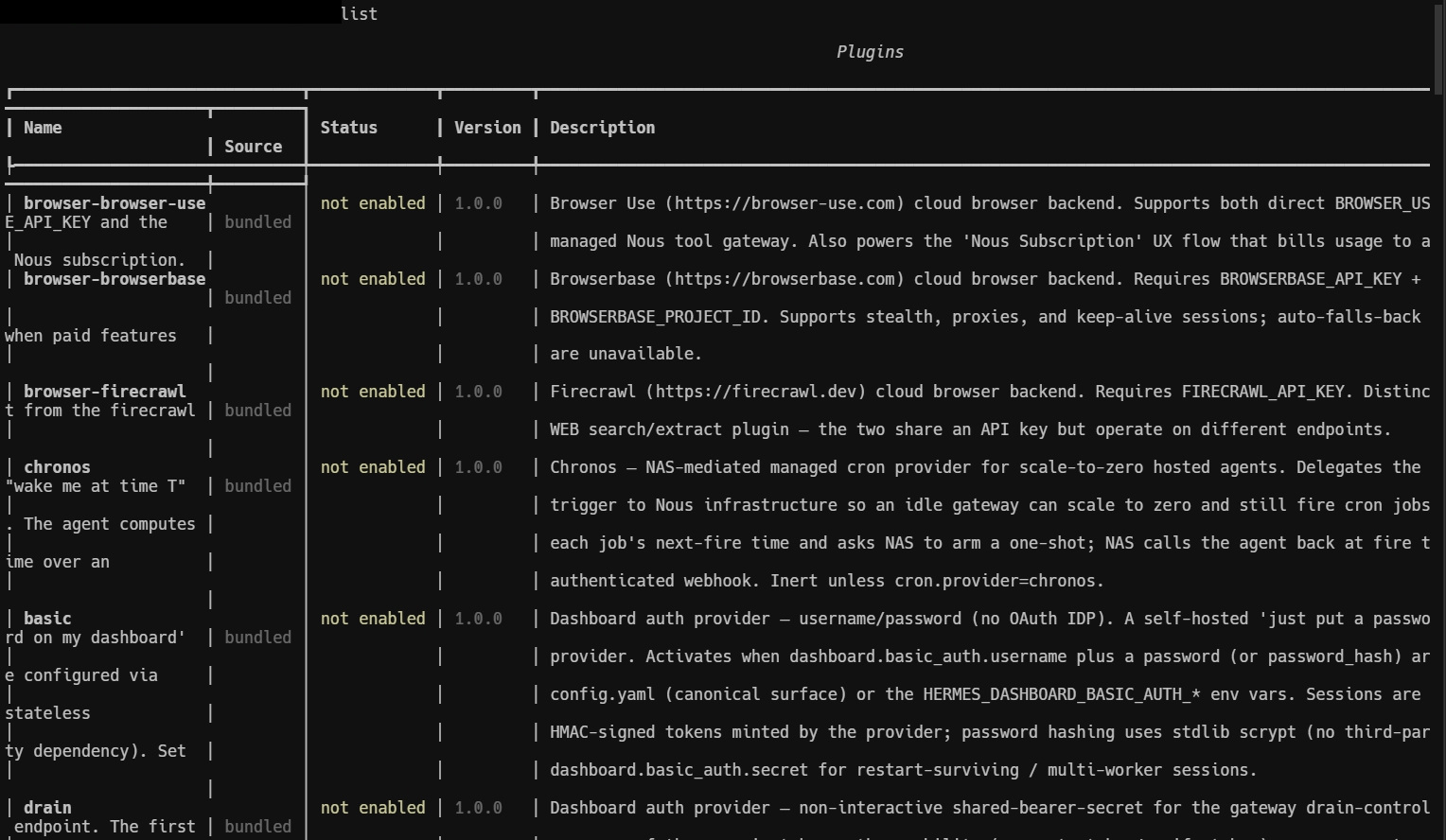This screenshot has width=1446, height=840.
Task: Click 'not enabled' status for basic
Action: coord(373,619)
